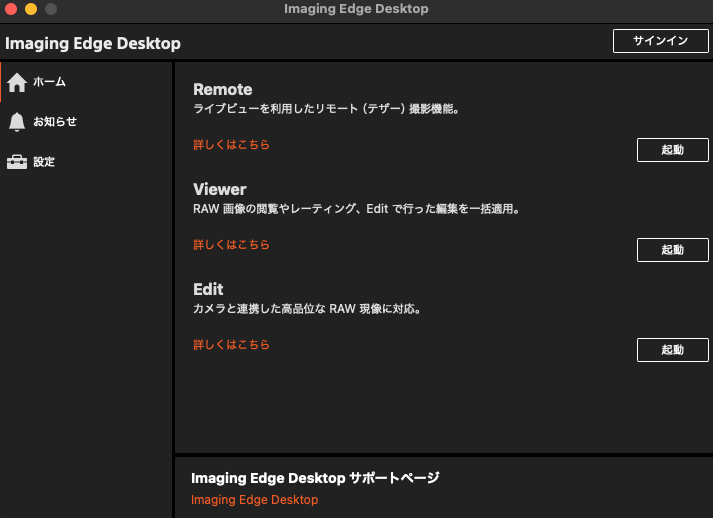713x518 pixels.
Task: Launch Edit with its 起動 button
Action: (672, 350)
